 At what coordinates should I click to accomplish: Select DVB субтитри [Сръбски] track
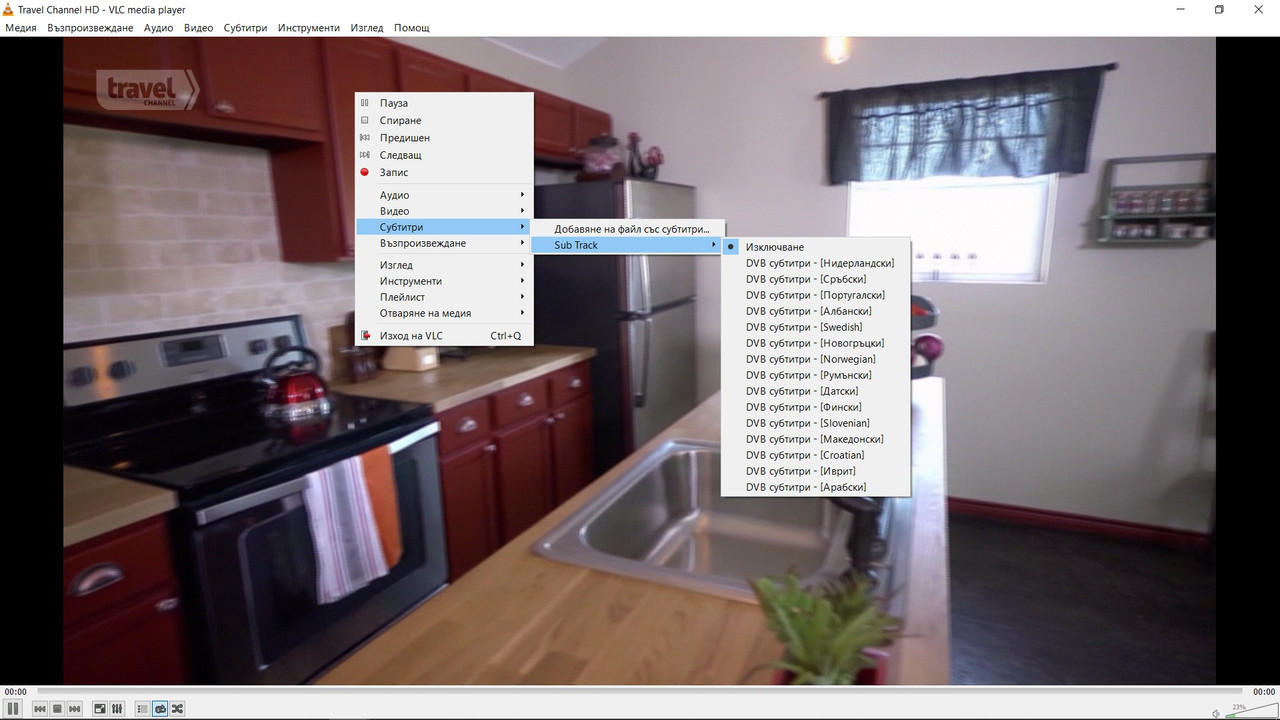pos(816,279)
